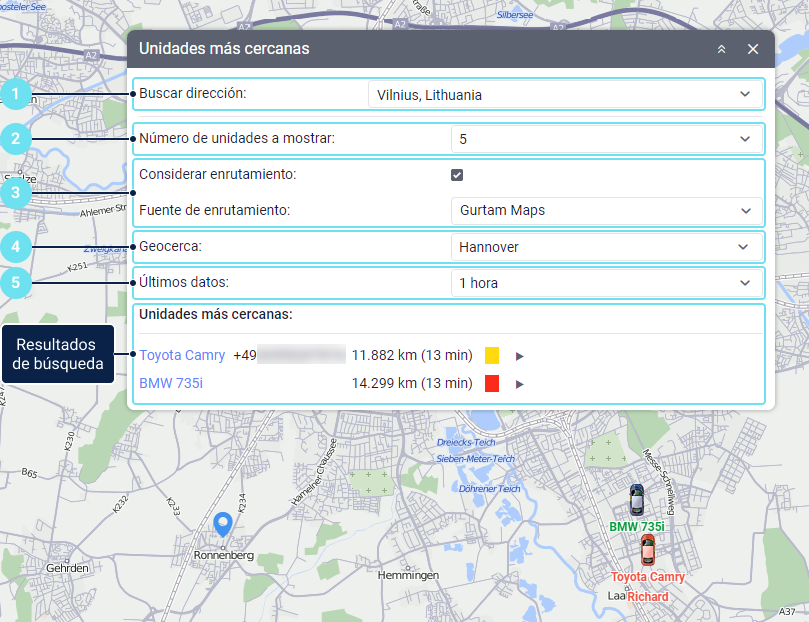809x622 pixels.
Task: Click the play arrow for Toyota Camry
Action: click(519, 355)
